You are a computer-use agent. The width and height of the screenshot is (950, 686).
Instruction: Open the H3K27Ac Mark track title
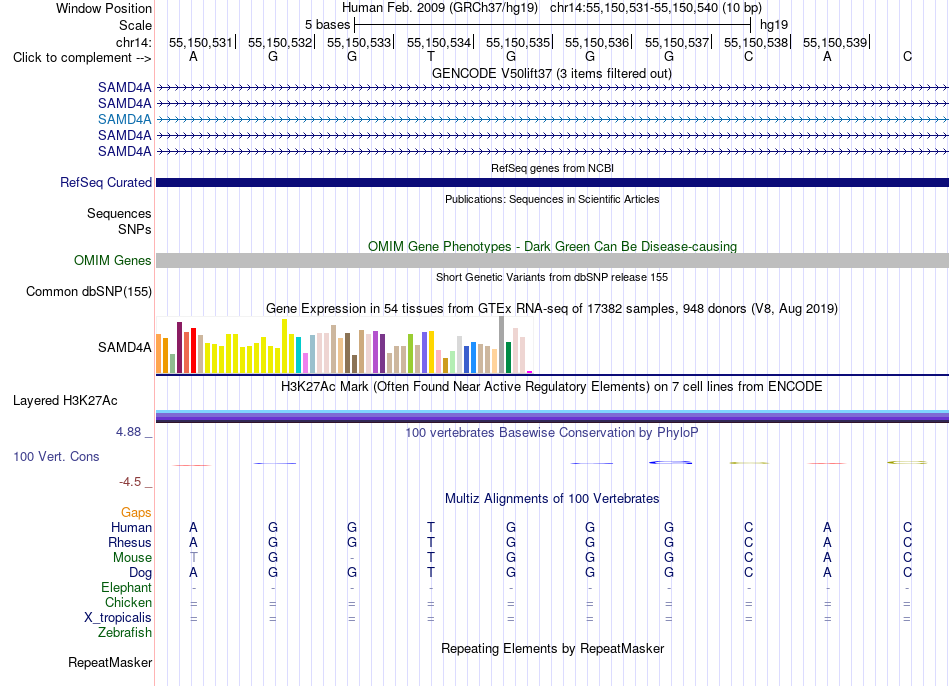pyautogui.click(x=552, y=387)
